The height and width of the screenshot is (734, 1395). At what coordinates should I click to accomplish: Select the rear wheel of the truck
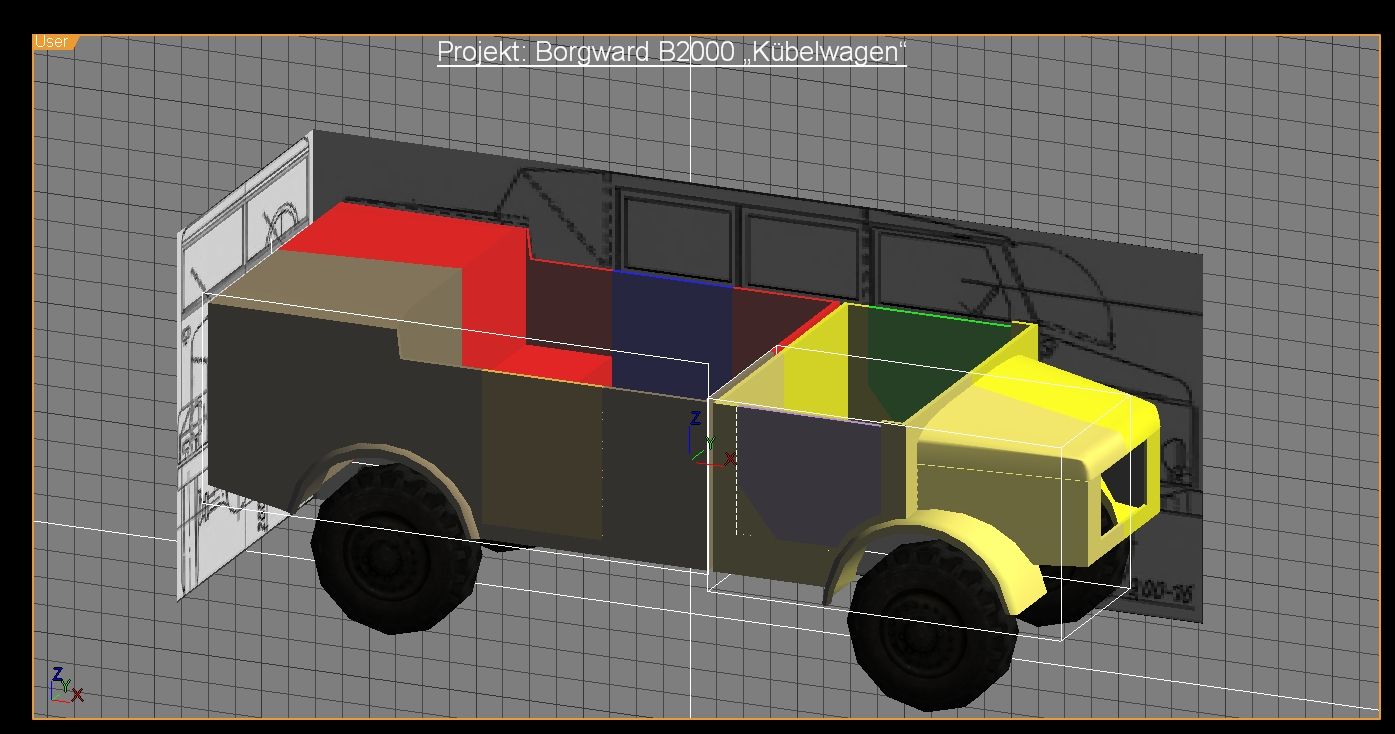(396, 550)
